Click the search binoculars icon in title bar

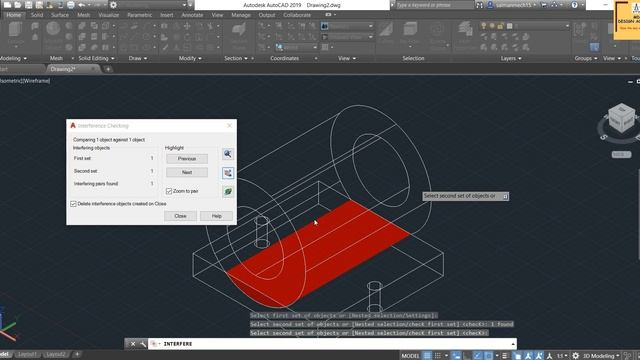pos(480,5)
